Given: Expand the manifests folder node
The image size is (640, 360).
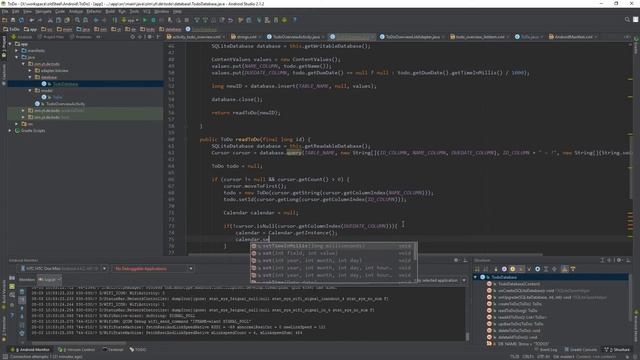Looking at the screenshot, I should click(17, 51).
